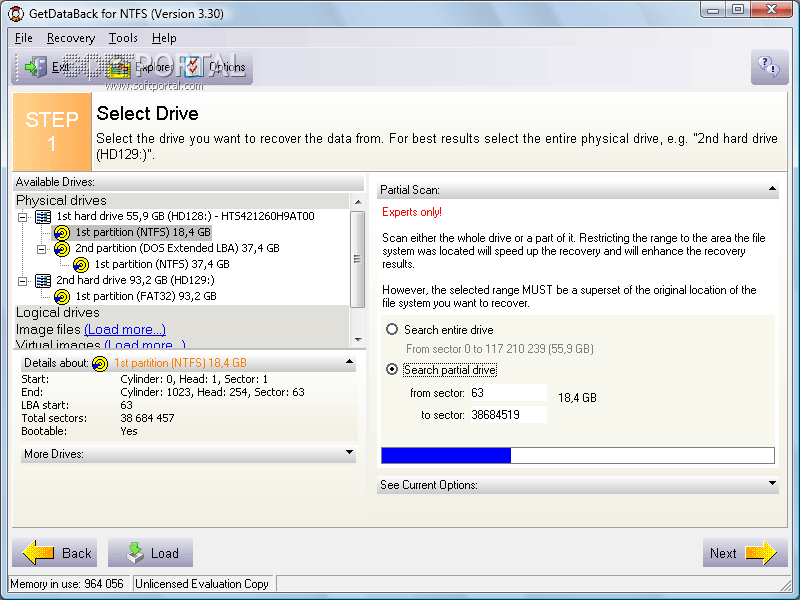Click the DOS Extended LBA partition icon
800x600 pixels.
[62, 248]
